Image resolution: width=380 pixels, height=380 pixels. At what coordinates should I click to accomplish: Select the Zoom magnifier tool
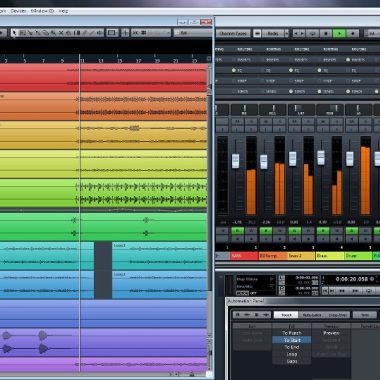click(53, 33)
